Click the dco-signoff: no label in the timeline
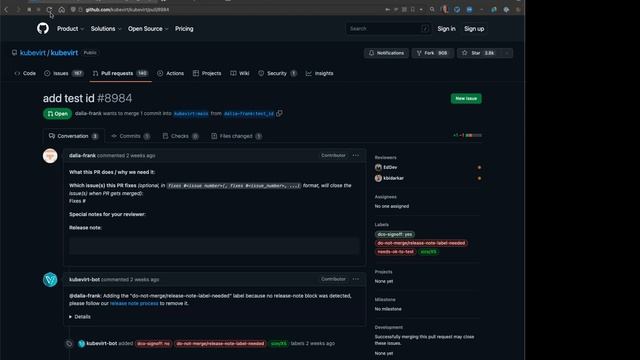The width and height of the screenshot is (640, 360). tap(153, 344)
